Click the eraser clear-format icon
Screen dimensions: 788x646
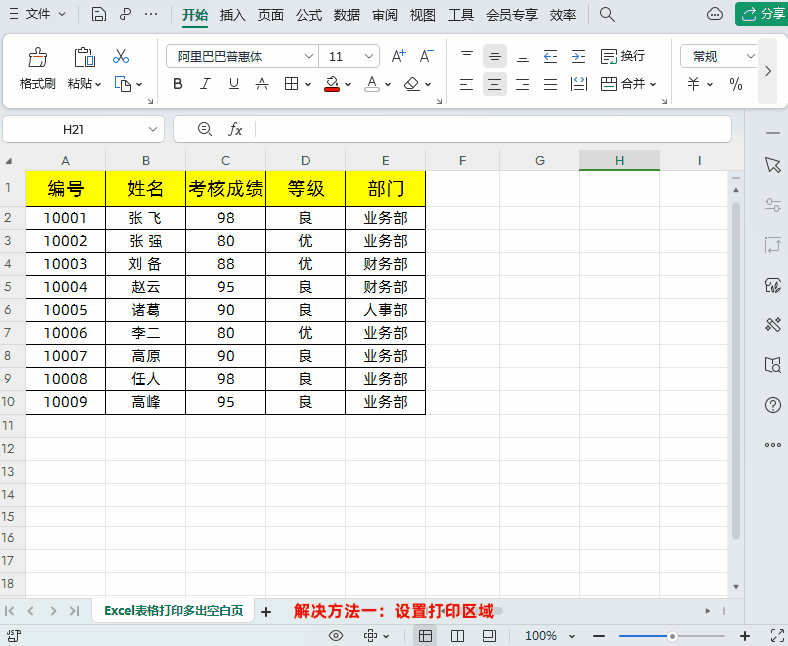[x=412, y=84]
